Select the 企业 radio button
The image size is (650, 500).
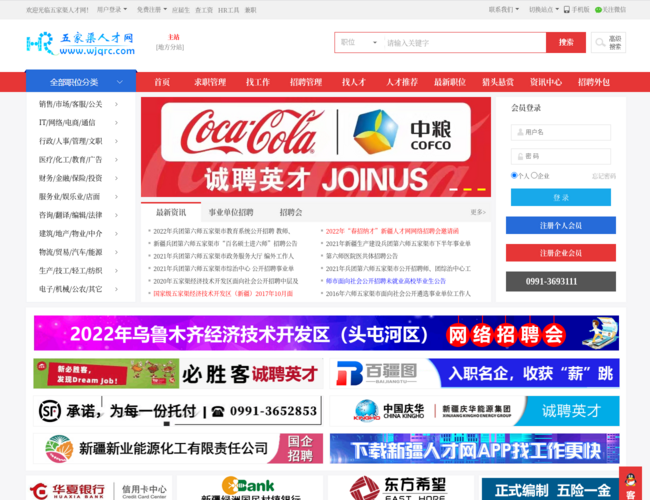pos(534,175)
